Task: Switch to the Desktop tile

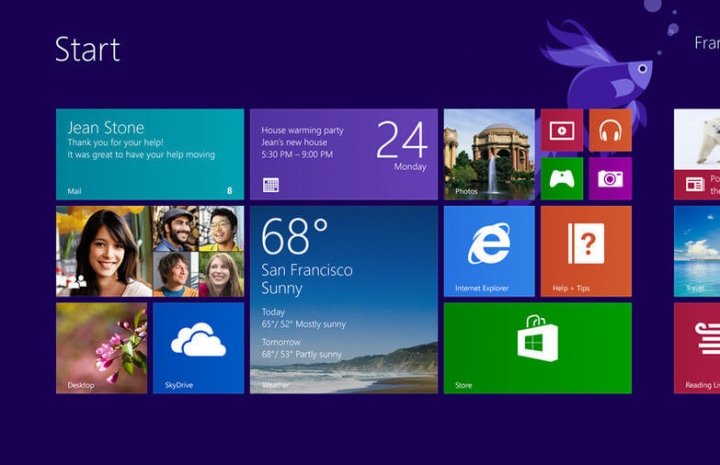Action: coord(101,347)
